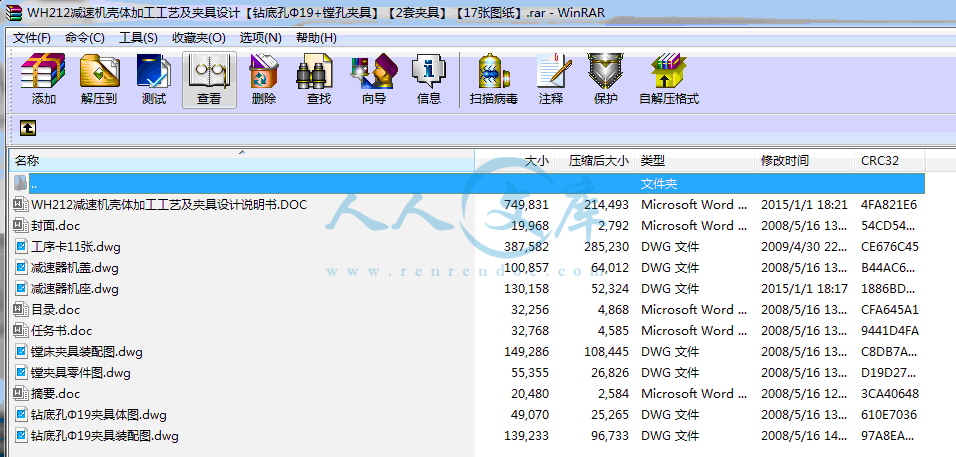The image size is (956, 457).
Task: Select the DWG icon beside 钻底孔Φ19夹具体图.dwg
Action: click(21, 415)
